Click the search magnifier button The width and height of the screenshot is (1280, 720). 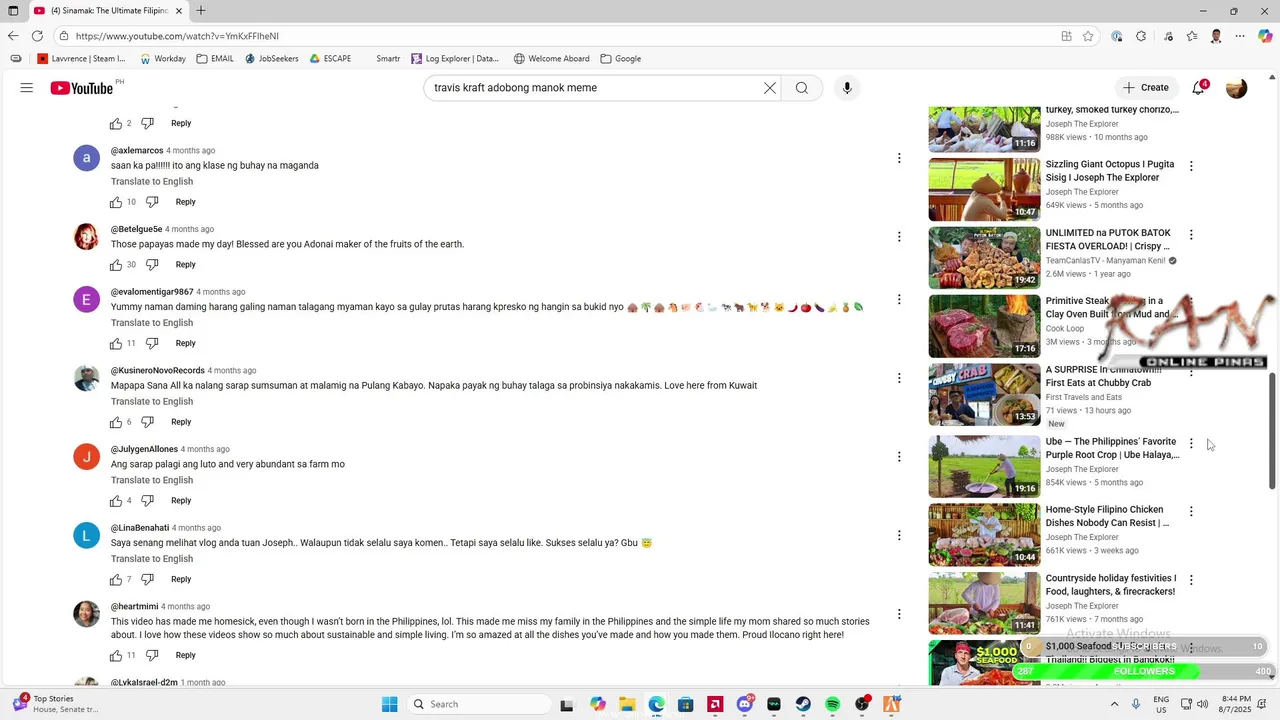click(x=802, y=88)
